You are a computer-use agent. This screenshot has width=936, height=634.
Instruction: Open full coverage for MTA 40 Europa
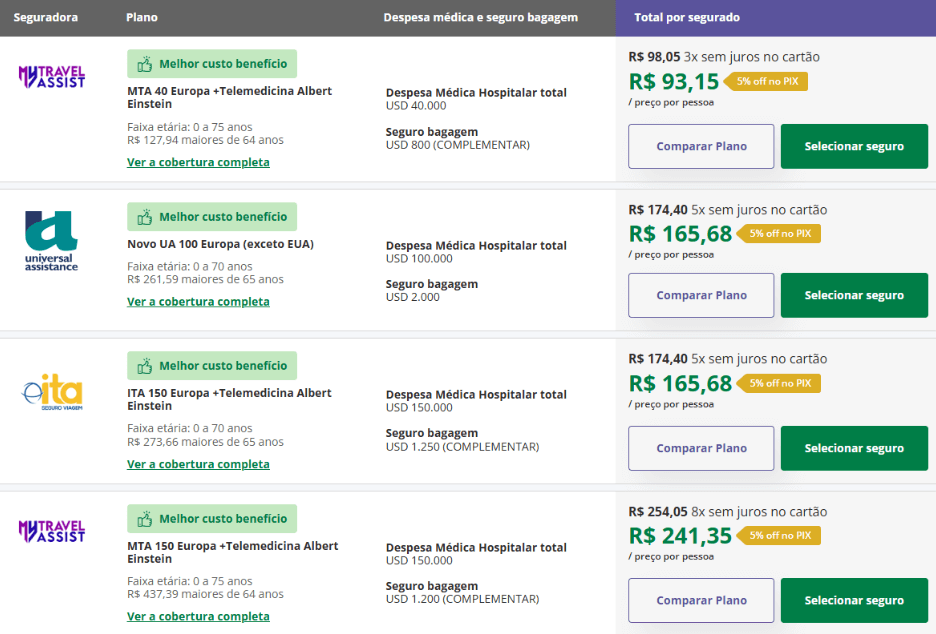199,160
